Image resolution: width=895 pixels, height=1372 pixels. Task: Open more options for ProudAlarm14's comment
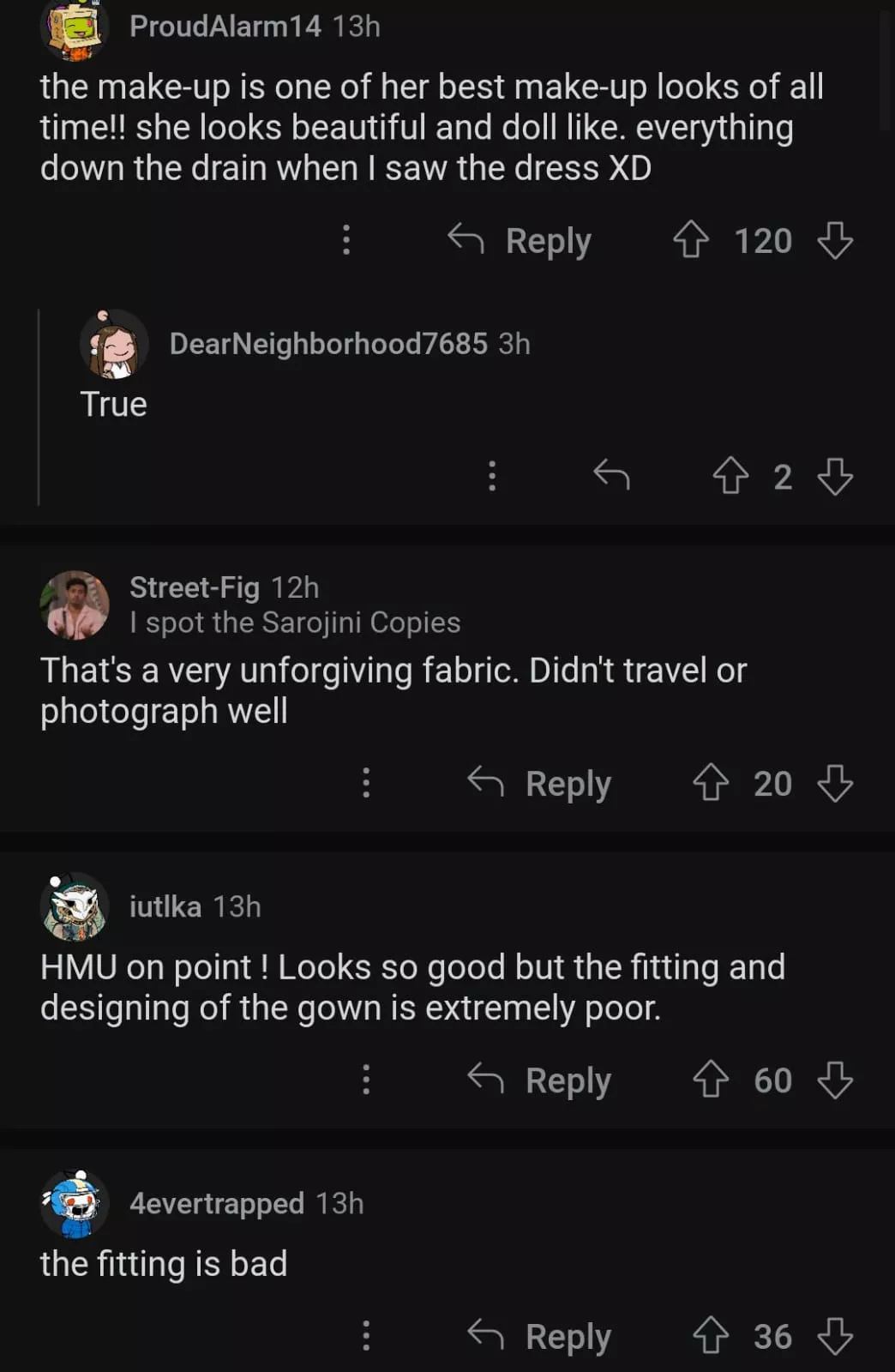346,240
